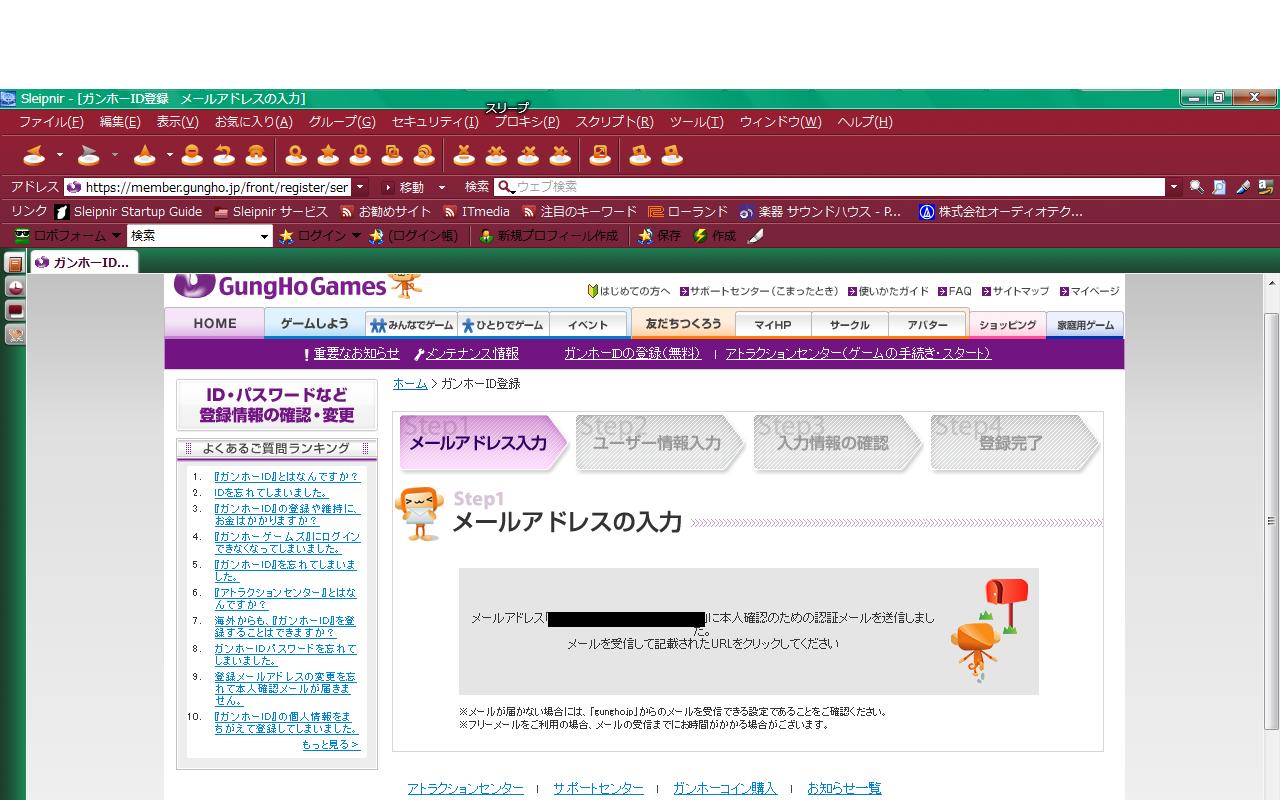Image resolution: width=1280 pixels, height=800 pixels.
Task: Reload the page with the curved-arrow icon
Action: [x=224, y=155]
